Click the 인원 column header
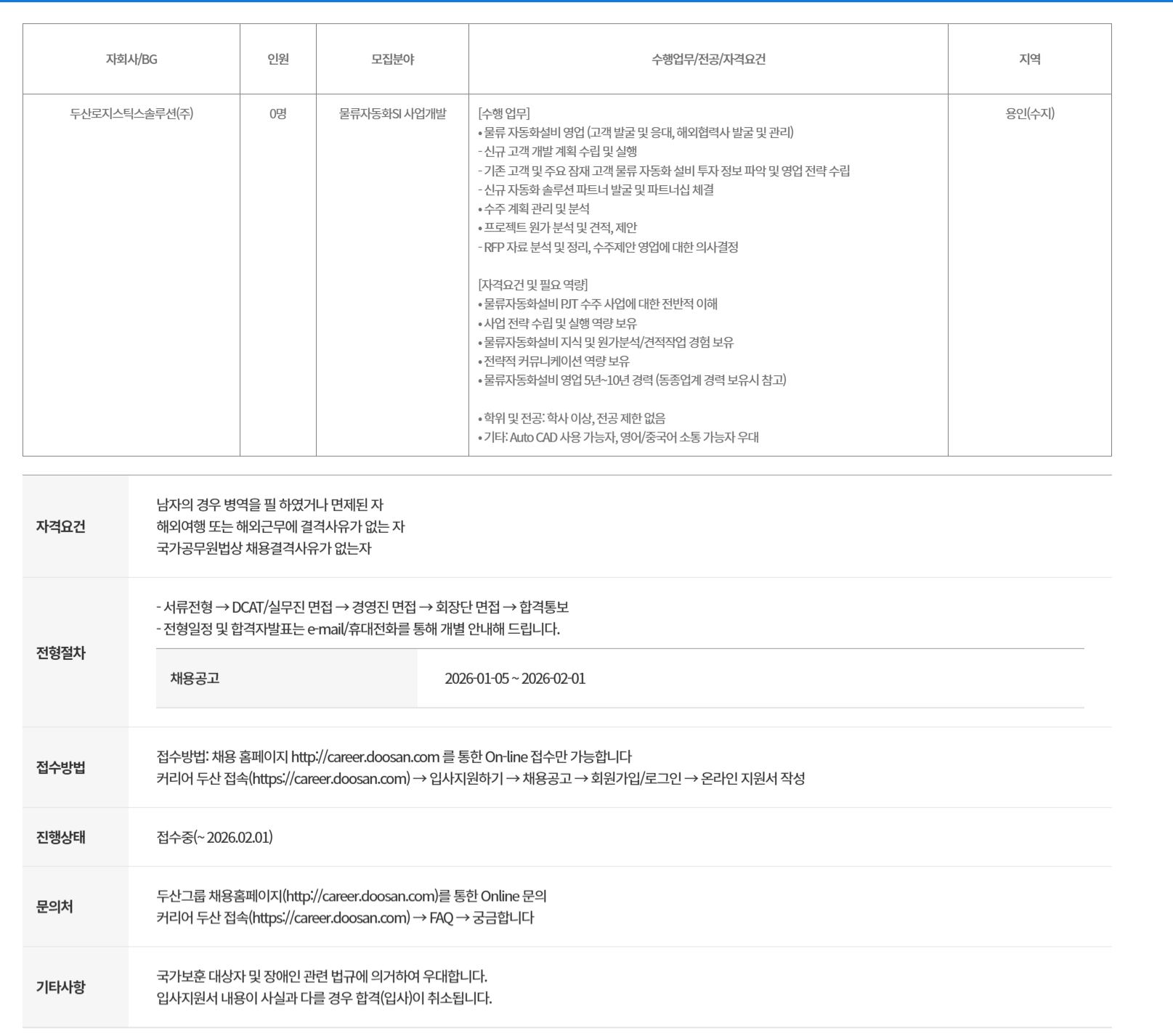The image size is (1173, 1036). point(278,60)
